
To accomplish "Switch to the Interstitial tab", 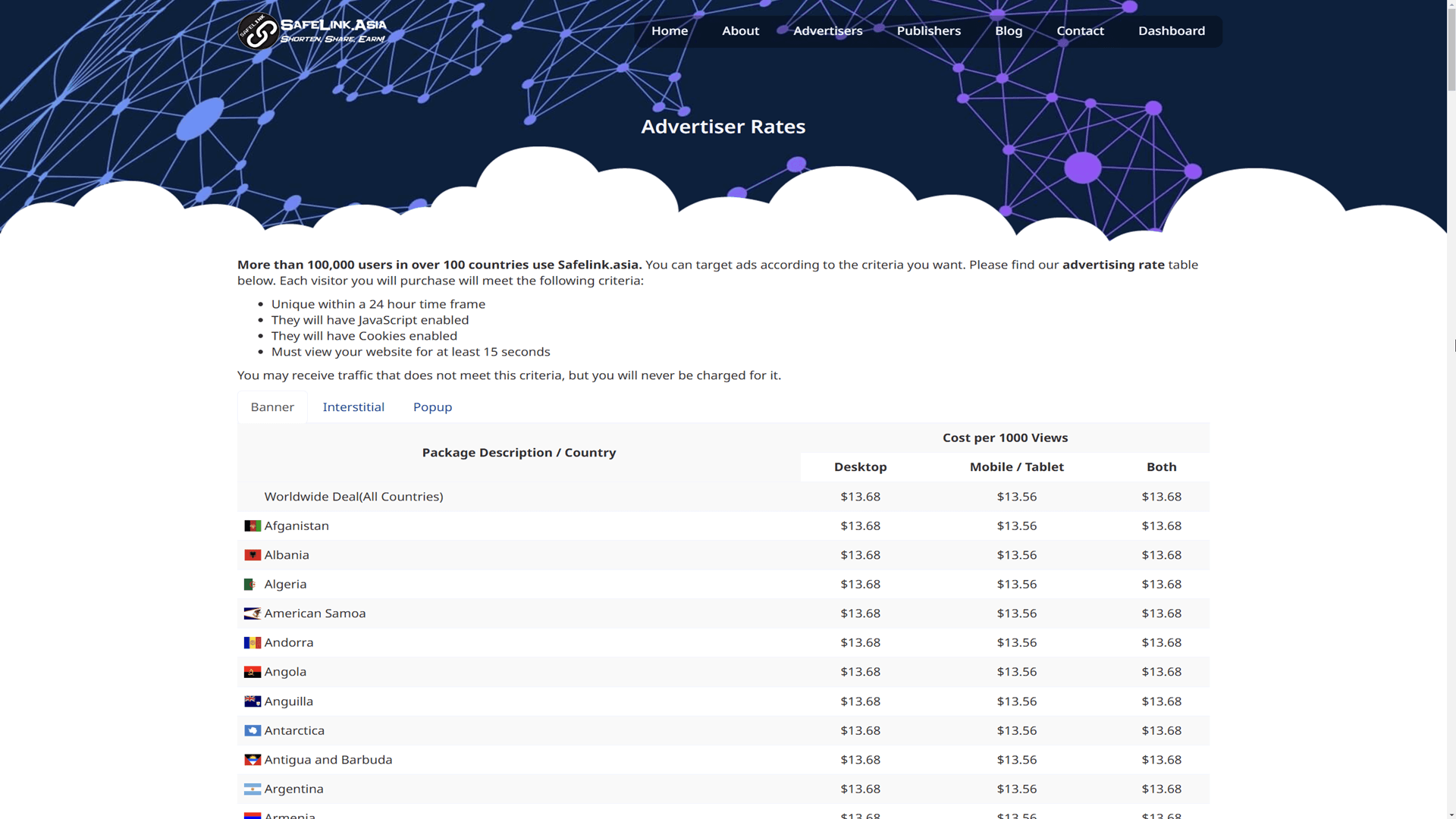I will [353, 406].
